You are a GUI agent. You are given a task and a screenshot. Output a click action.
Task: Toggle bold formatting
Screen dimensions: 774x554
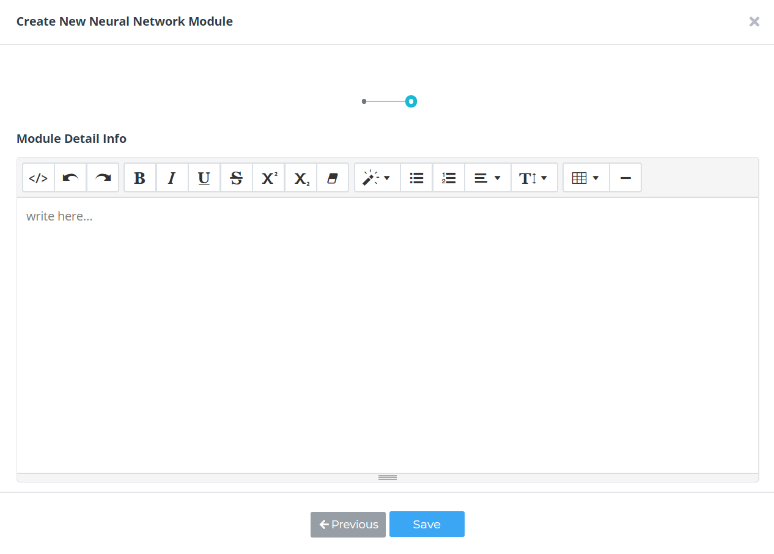click(x=140, y=178)
